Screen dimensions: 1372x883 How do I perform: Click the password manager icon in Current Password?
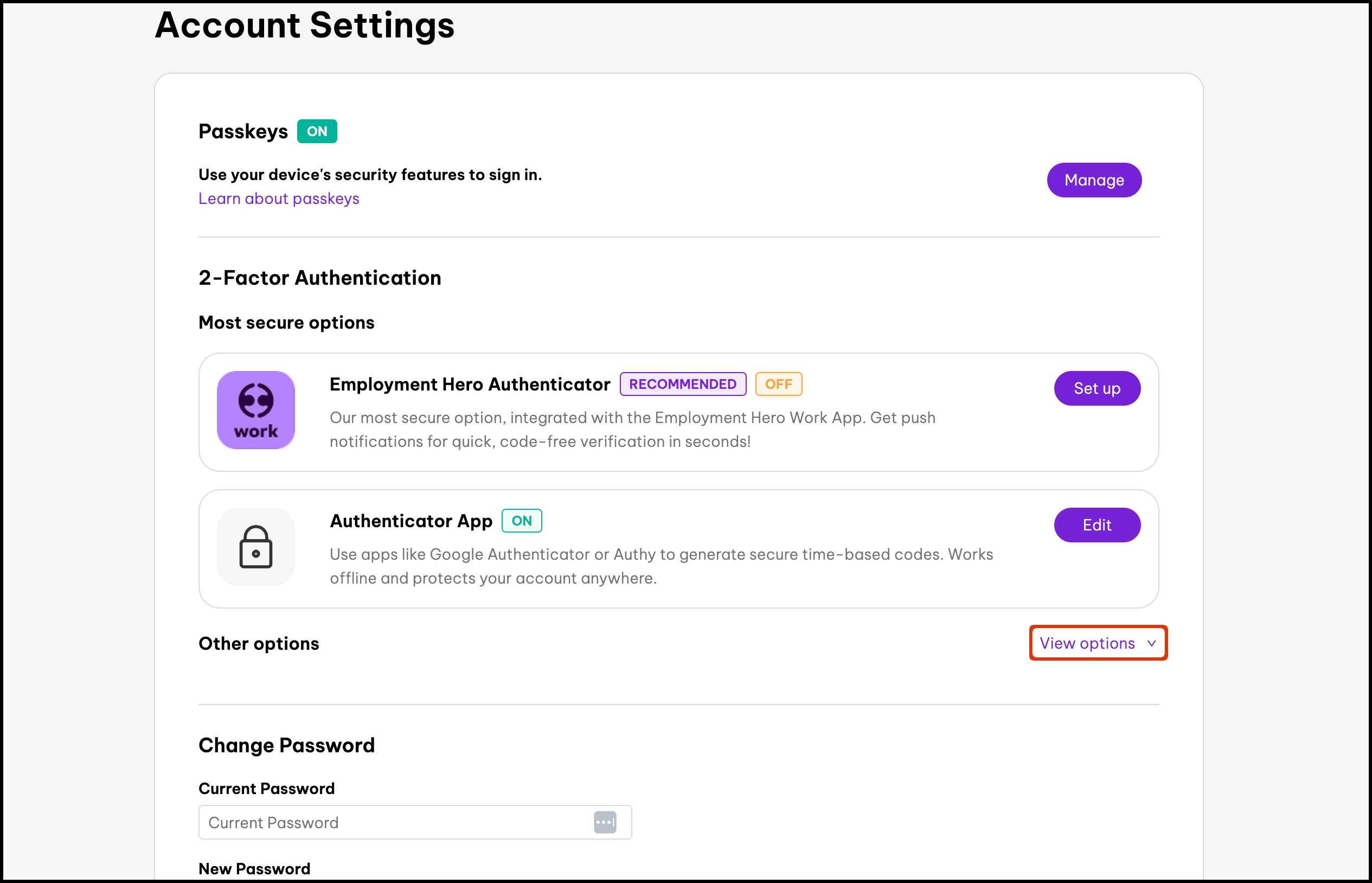(605, 822)
